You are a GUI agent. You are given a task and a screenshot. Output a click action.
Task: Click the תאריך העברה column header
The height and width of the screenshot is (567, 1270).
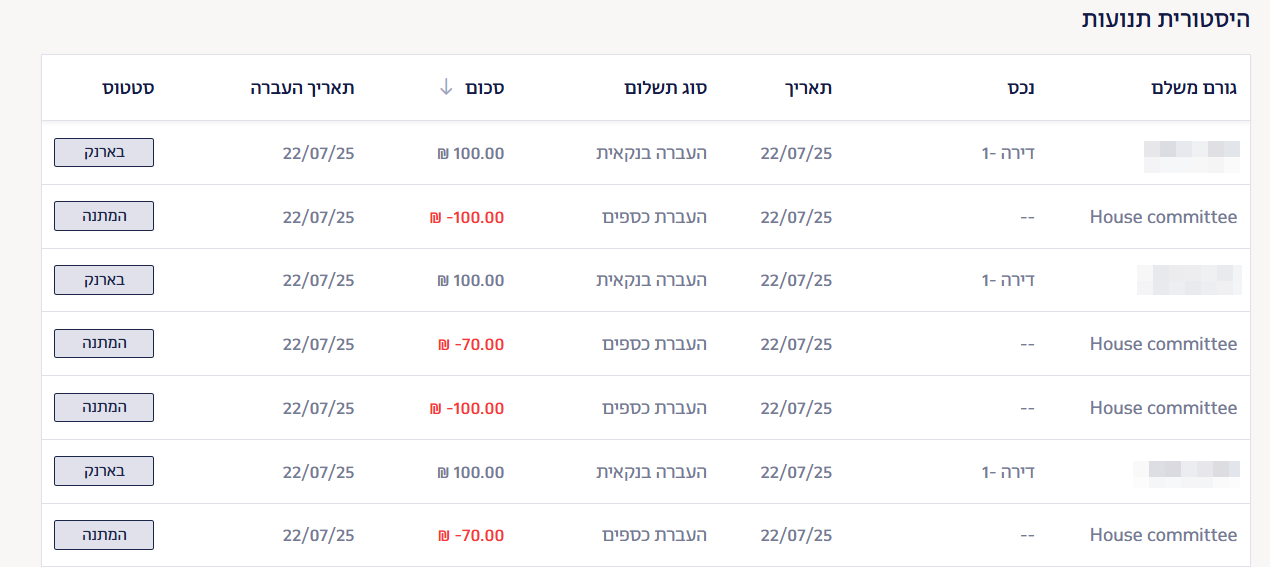pos(302,88)
